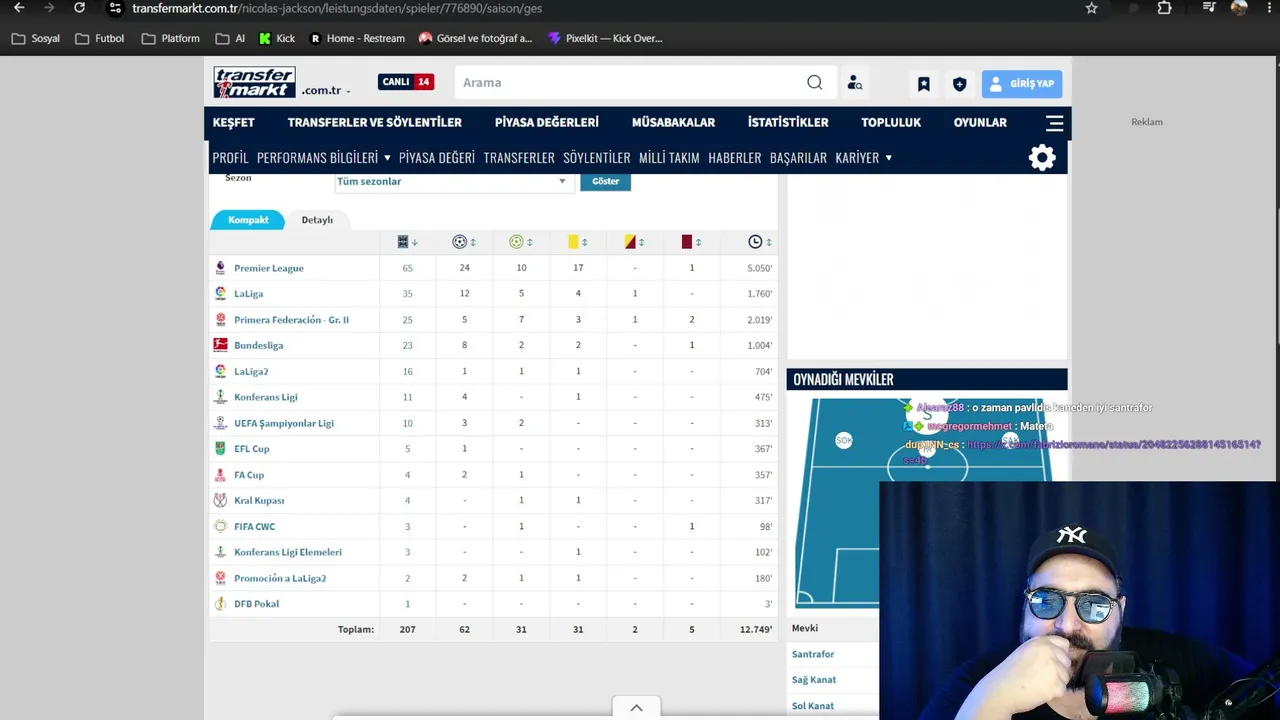The width and height of the screenshot is (1280, 720).
Task: Open TRANSFERLER VE SÖYLENTİLER menu
Action: pyautogui.click(x=375, y=122)
